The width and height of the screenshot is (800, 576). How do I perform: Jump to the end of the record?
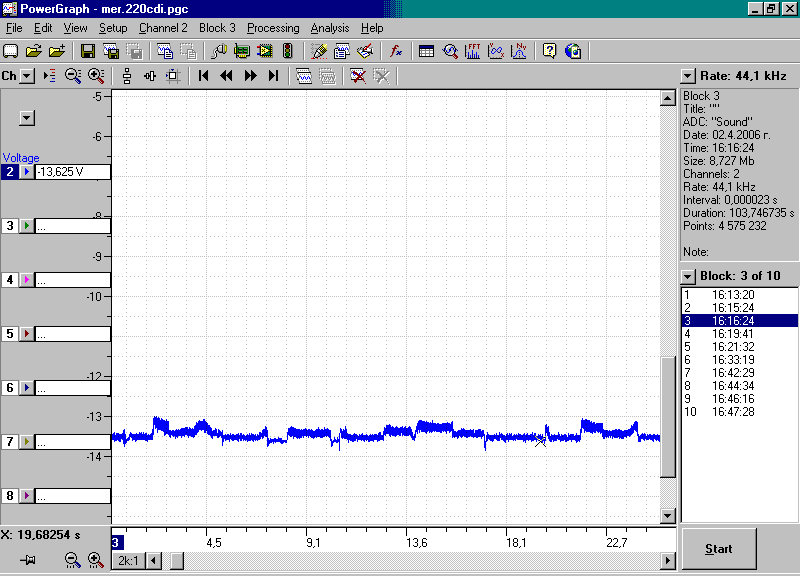(273, 76)
